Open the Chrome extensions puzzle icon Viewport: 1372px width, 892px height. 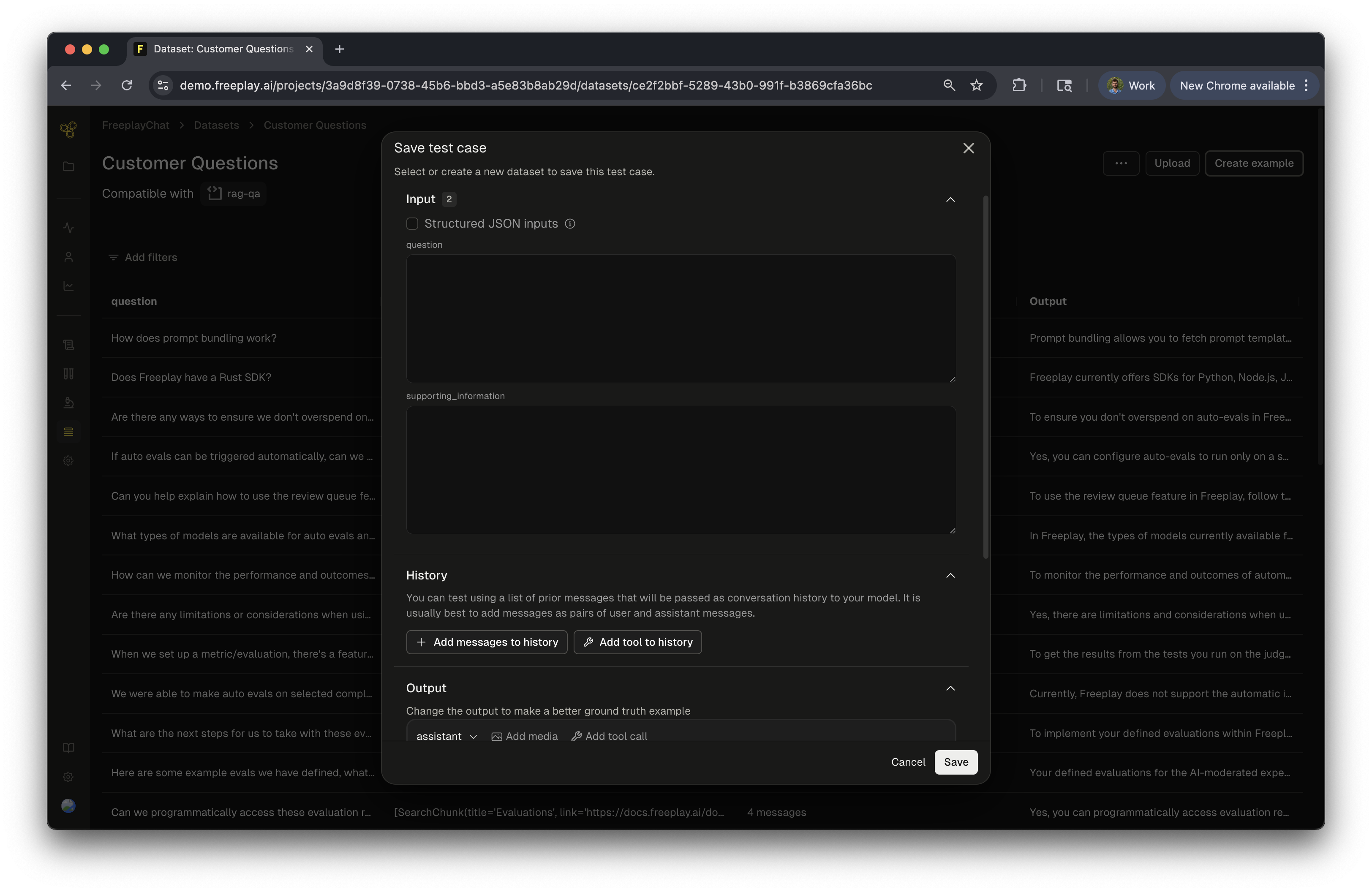(x=1018, y=85)
